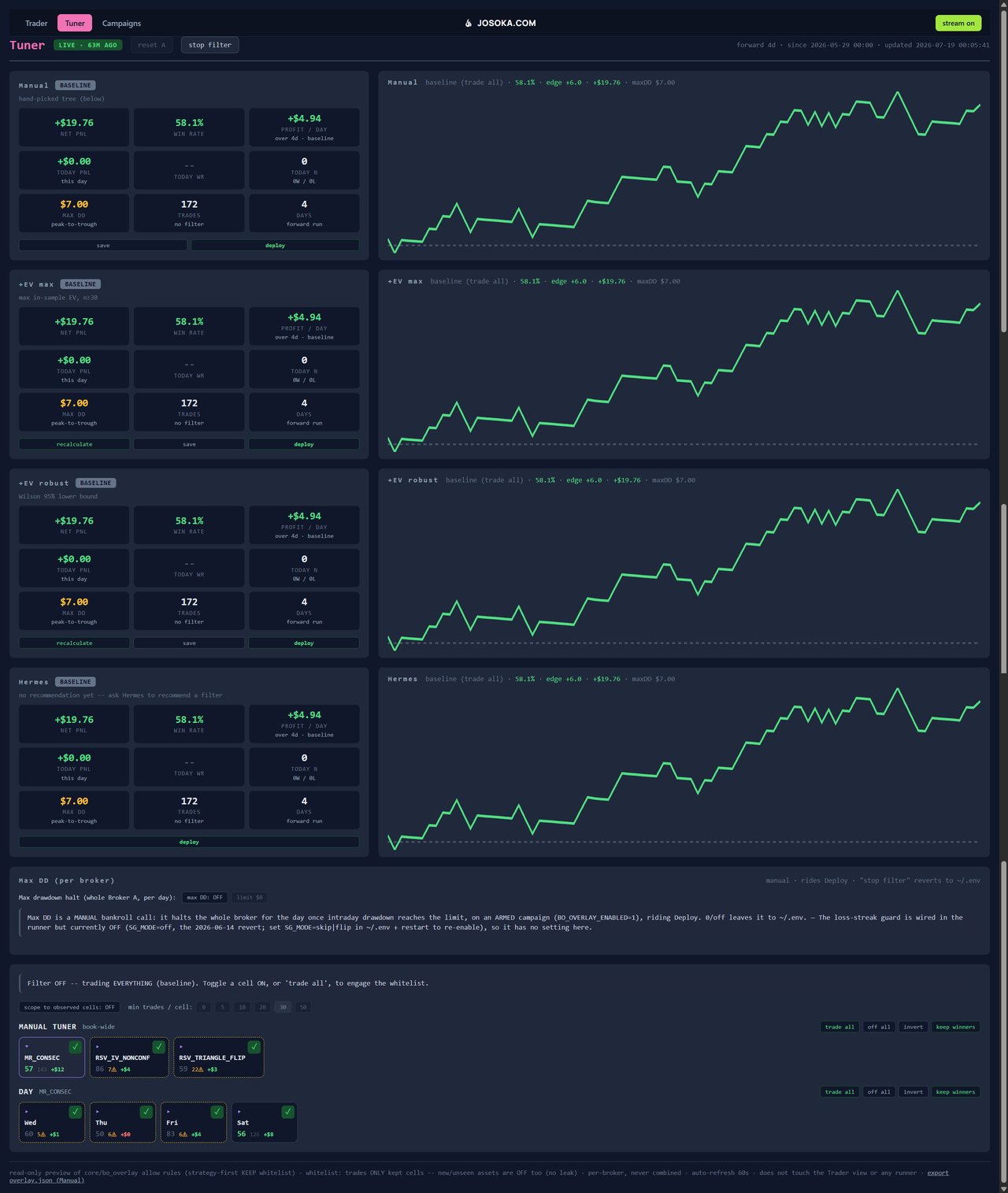Click trade all in the MANUAL TUNER row
1008x1193 pixels.
(x=839, y=1027)
